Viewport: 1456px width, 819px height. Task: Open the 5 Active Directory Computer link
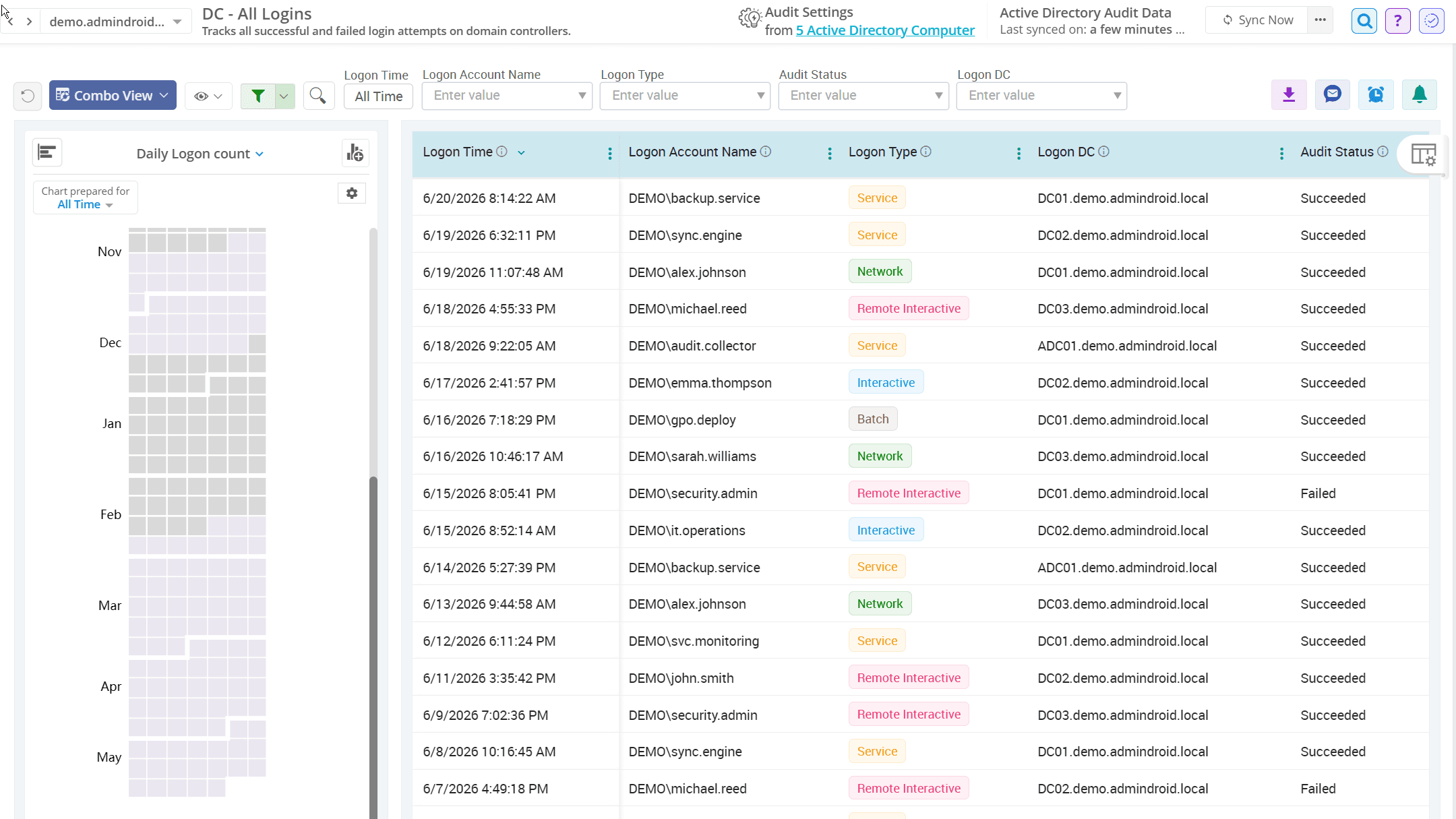pos(885,30)
